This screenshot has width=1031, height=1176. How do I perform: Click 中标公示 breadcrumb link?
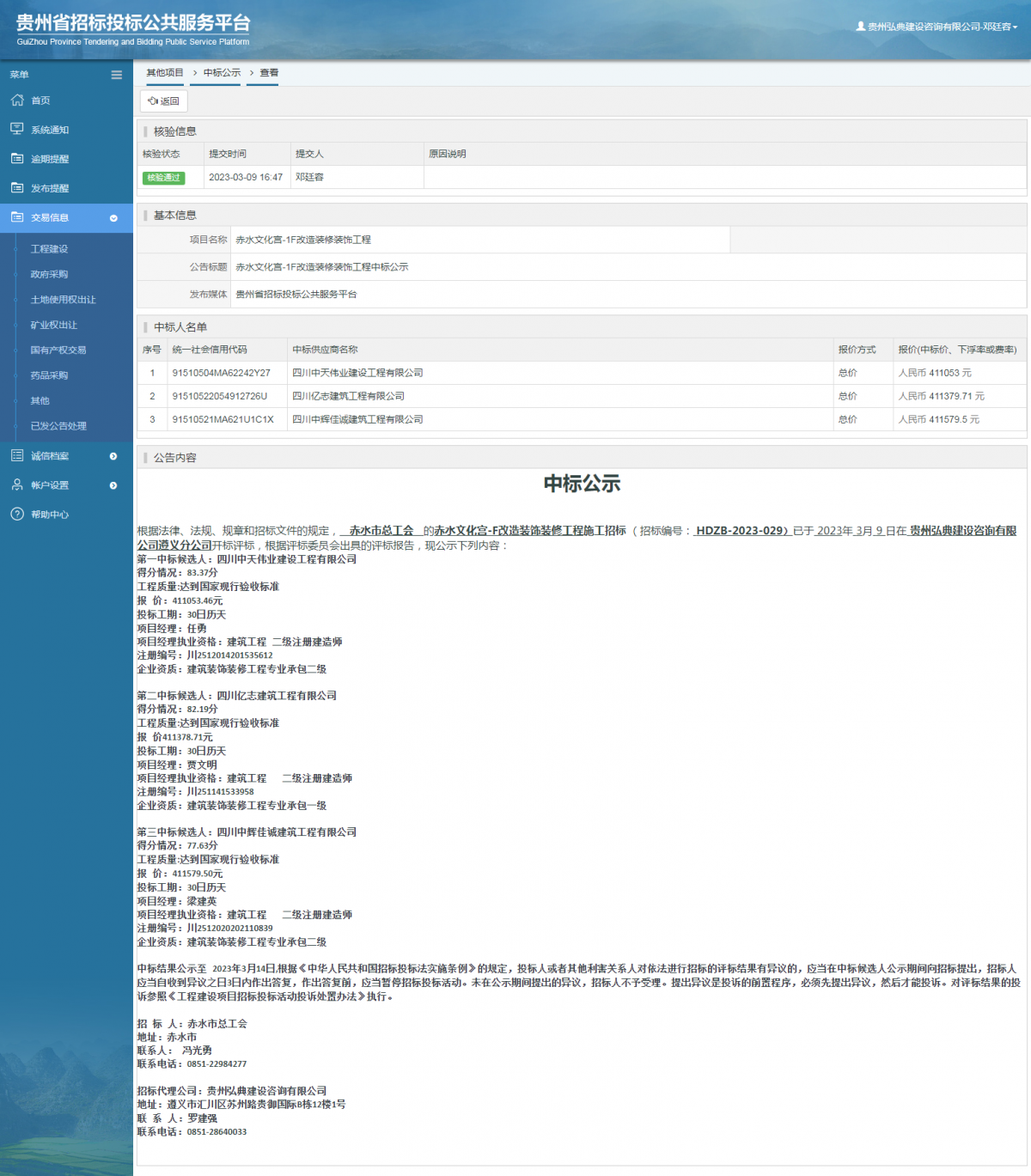(222, 73)
